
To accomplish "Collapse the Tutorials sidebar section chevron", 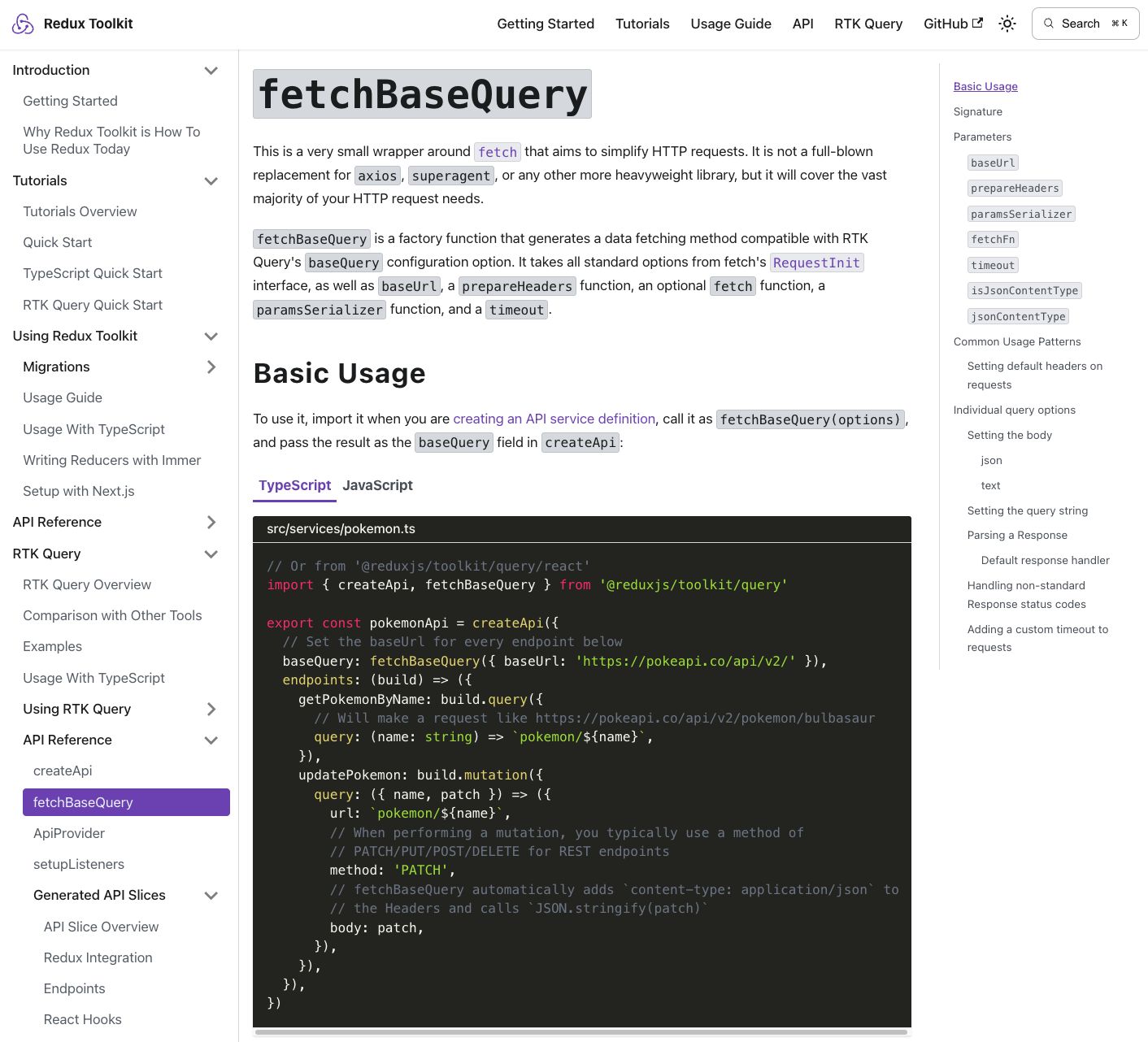I will (211, 181).
